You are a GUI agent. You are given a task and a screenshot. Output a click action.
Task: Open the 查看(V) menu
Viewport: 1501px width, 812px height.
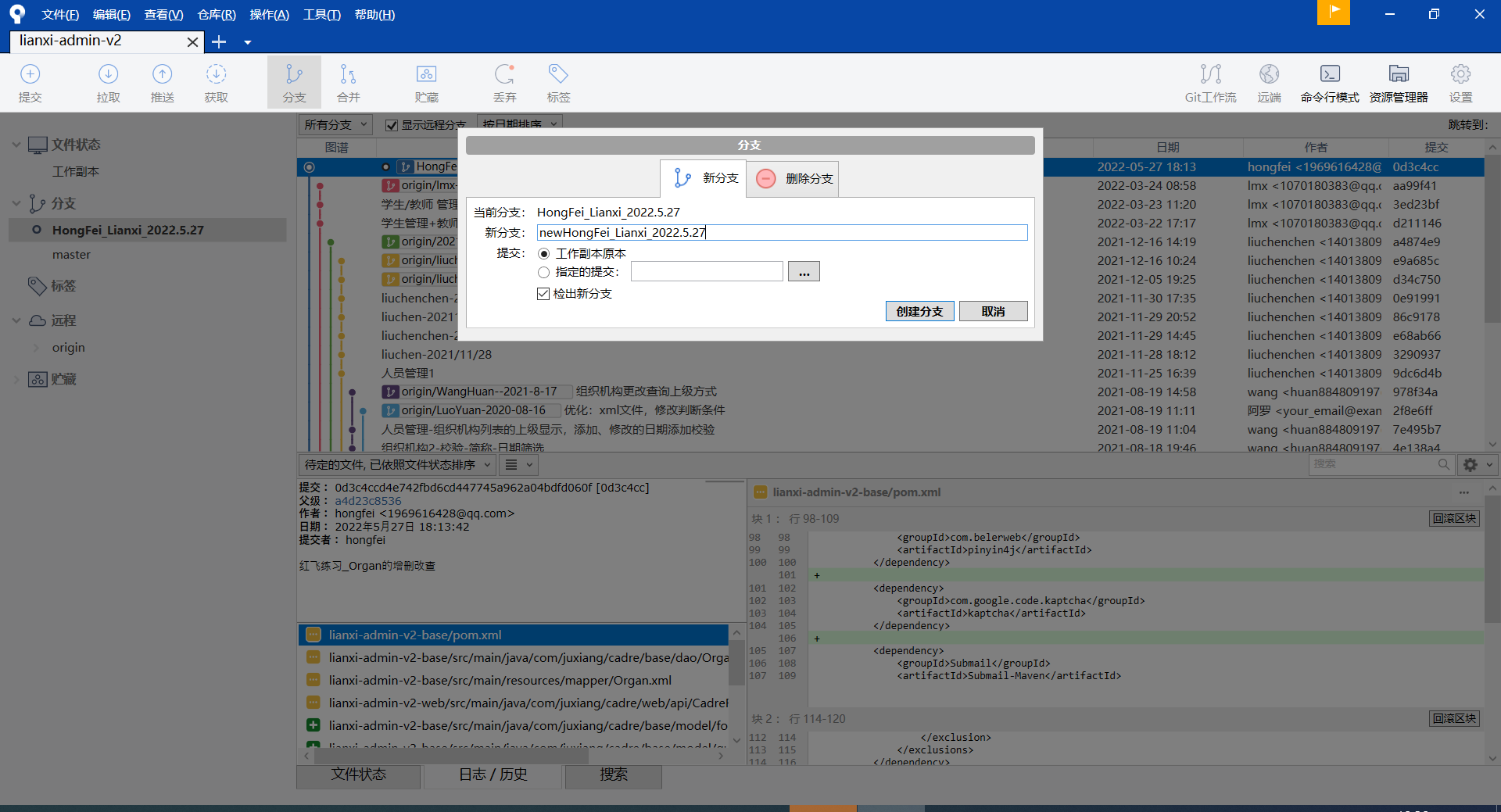pos(163,15)
